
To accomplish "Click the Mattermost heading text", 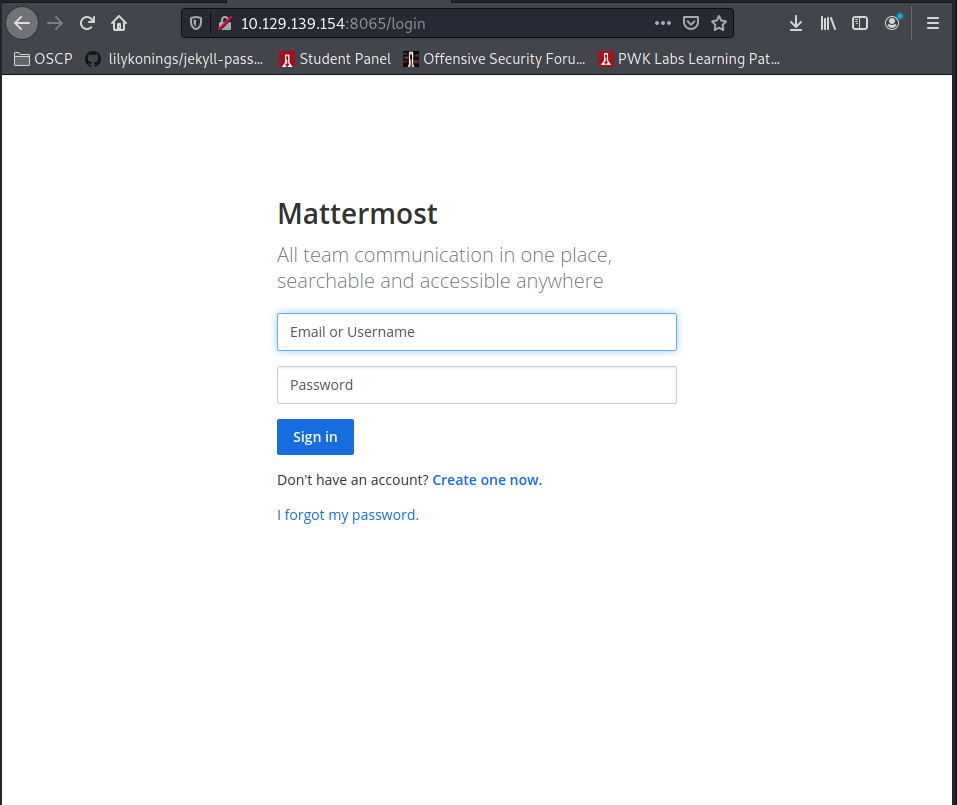I will 358,214.
